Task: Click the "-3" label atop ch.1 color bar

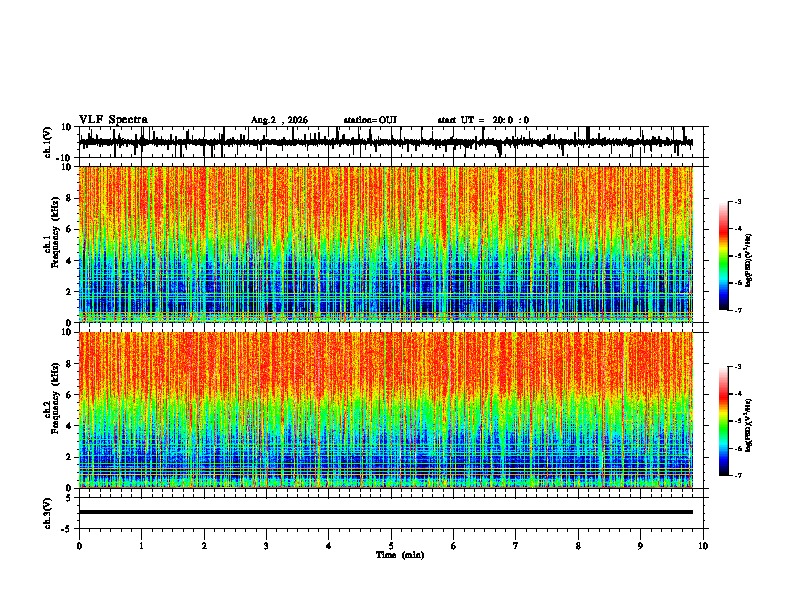Action: click(737, 202)
